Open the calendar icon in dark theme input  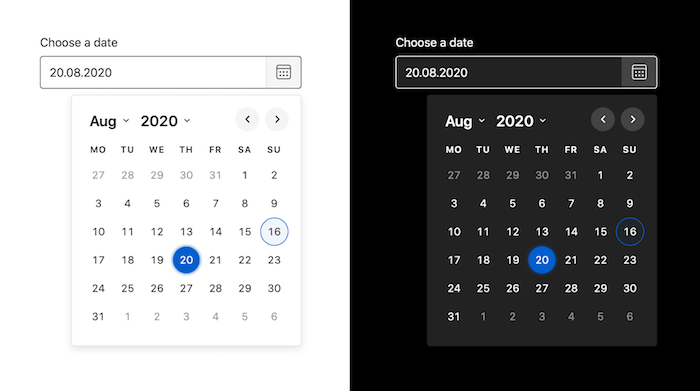pyautogui.click(x=639, y=72)
